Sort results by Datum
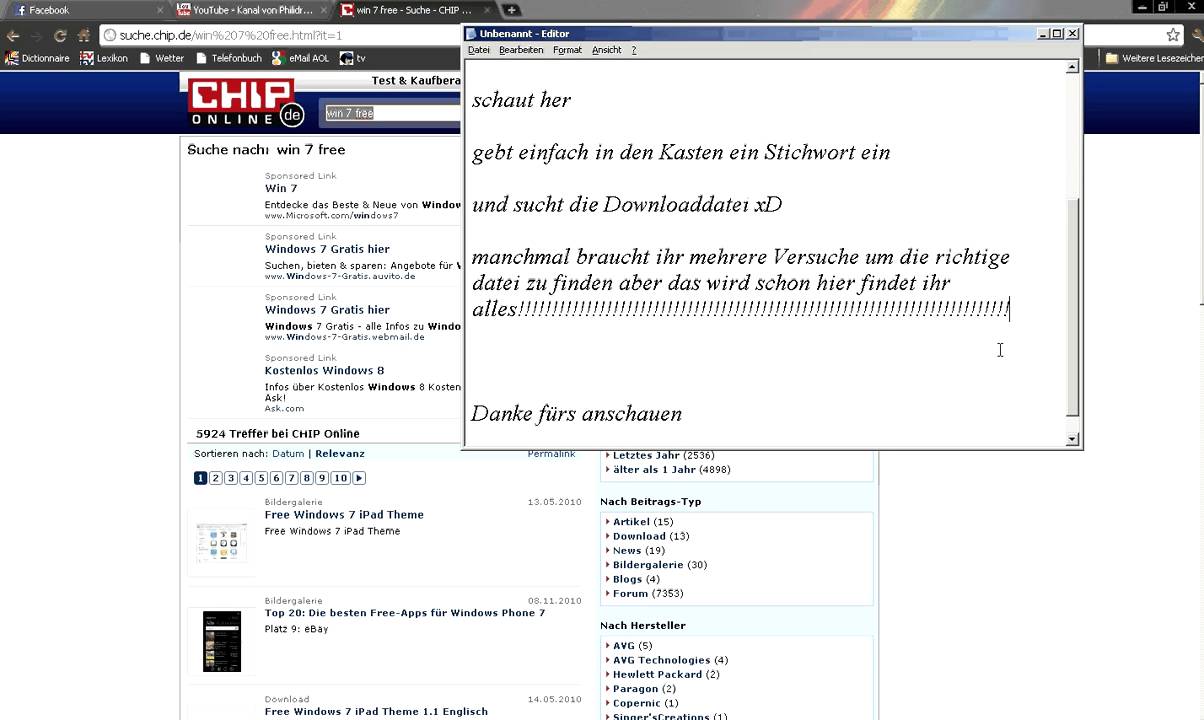This screenshot has height=720, width=1204. point(288,454)
